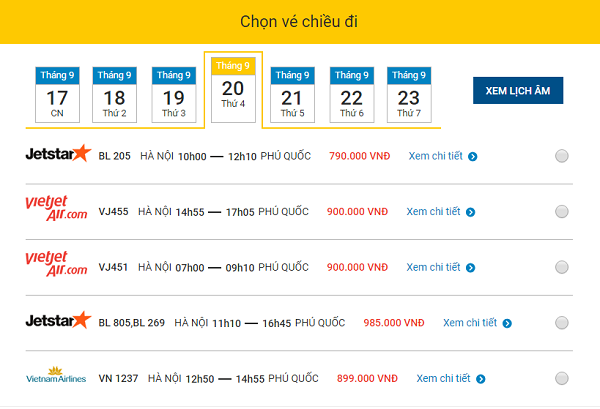This screenshot has height=409, width=600.
Task: Select the VJ455 flight radio button
Action: tap(562, 211)
